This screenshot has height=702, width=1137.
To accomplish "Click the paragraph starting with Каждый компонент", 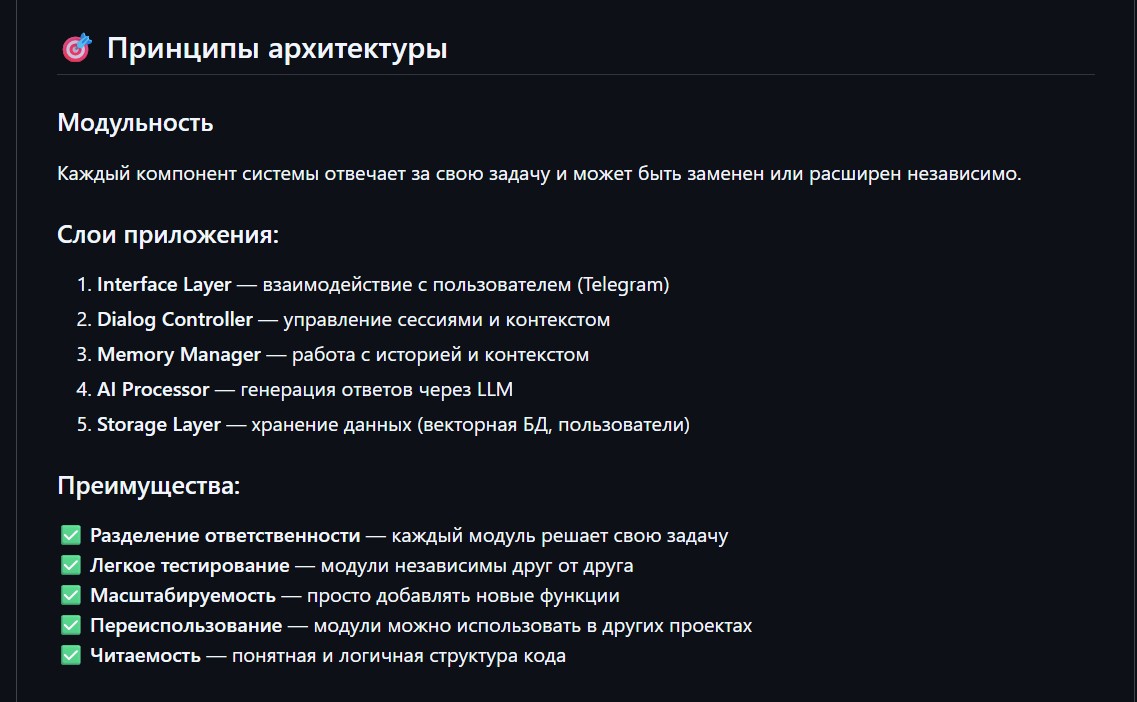I will [539, 174].
